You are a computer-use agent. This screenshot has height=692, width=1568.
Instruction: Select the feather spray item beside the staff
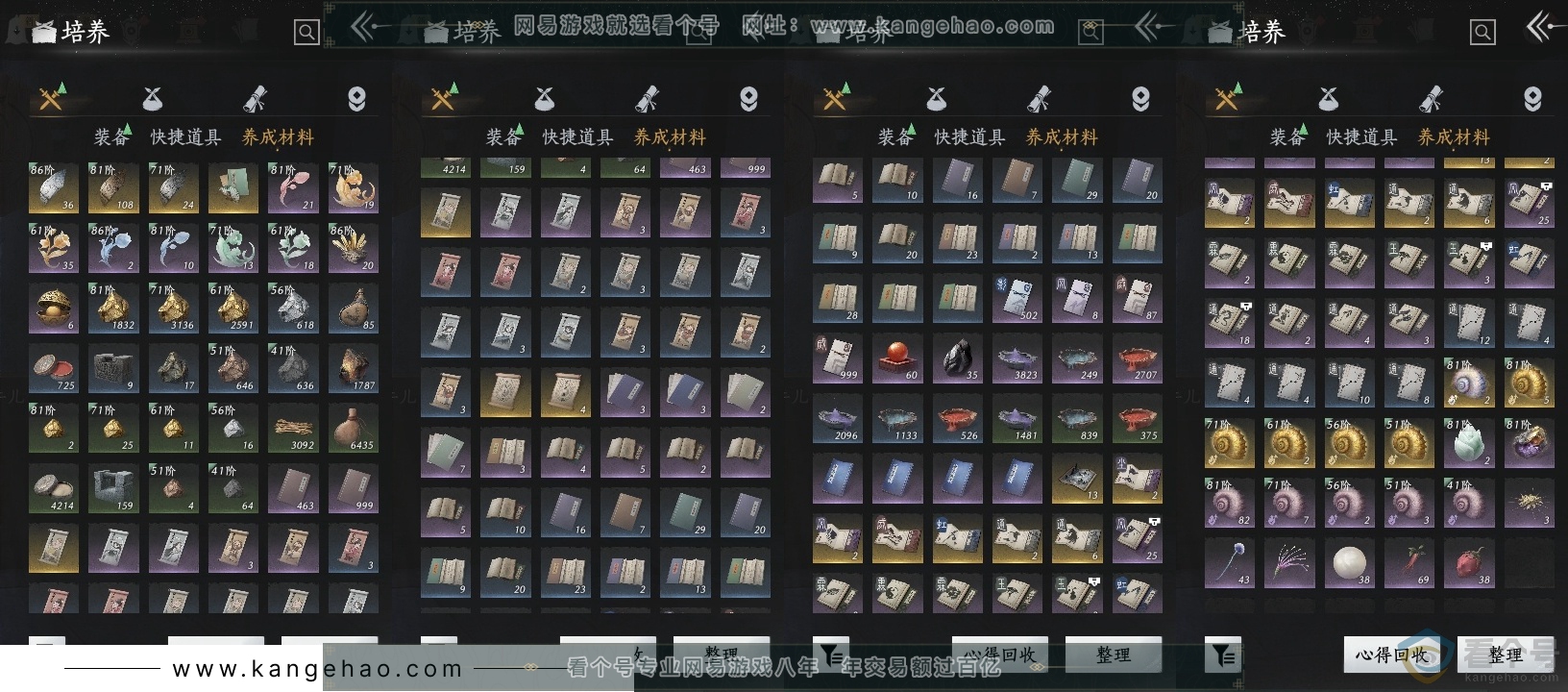point(1289,562)
